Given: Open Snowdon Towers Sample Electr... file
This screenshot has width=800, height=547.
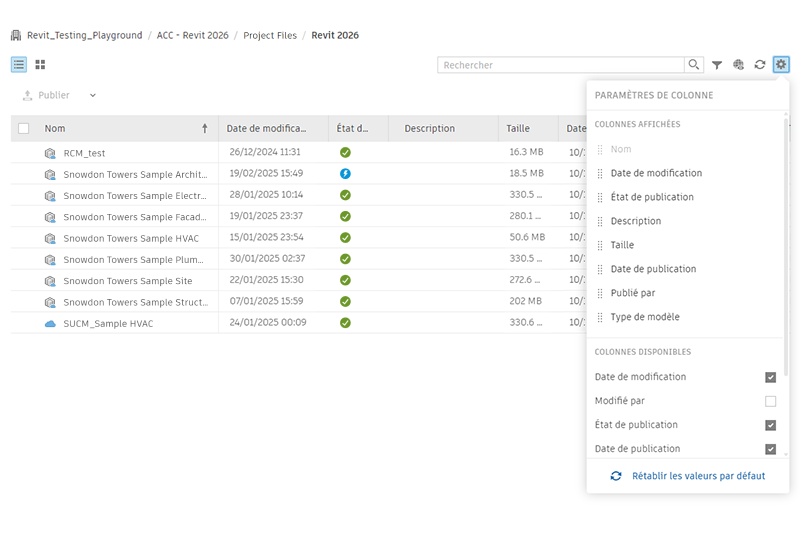Looking at the screenshot, I should coord(135,196).
